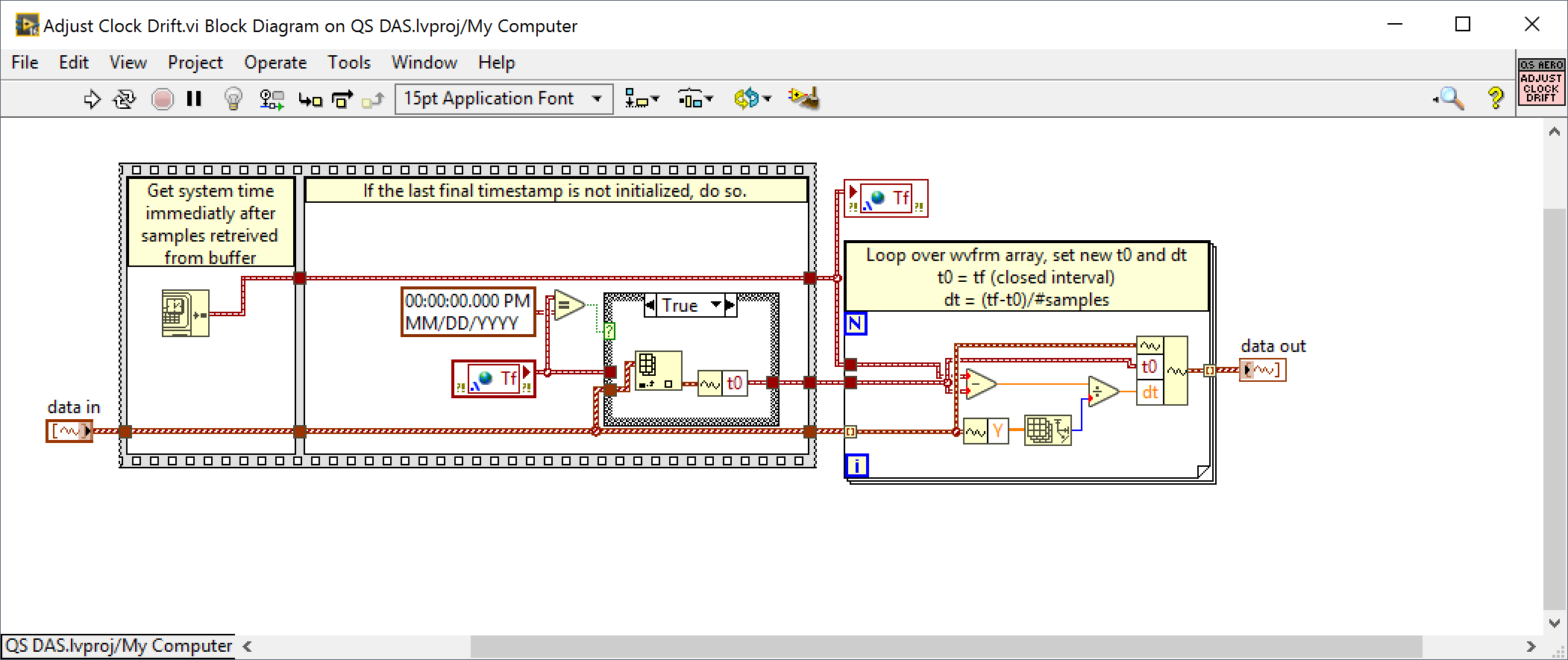
Task: Switch case structure selector next case arrow
Action: (730, 305)
